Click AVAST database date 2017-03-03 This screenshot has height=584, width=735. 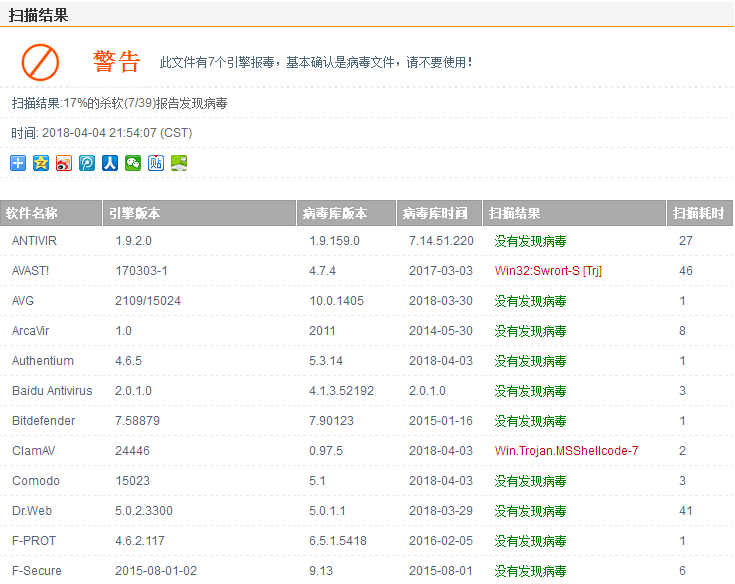441,271
